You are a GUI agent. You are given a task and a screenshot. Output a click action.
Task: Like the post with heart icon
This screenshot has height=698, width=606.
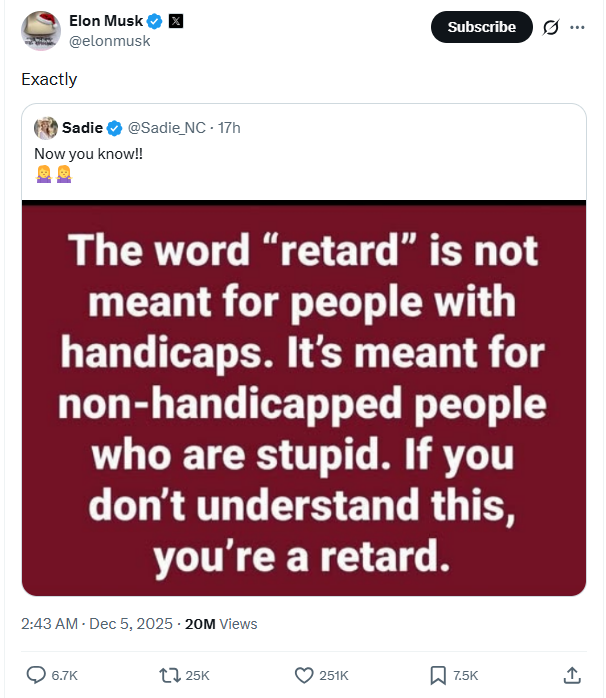point(304,675)
